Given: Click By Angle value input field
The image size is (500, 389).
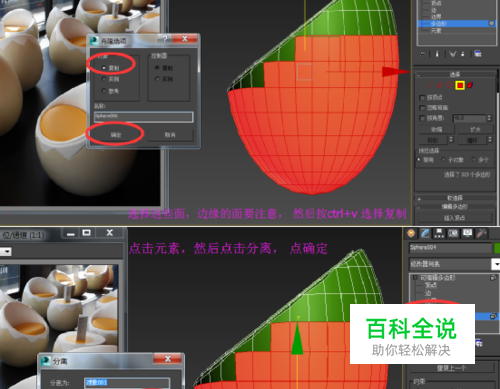Looking at the screenshot, I should point(469,118).
